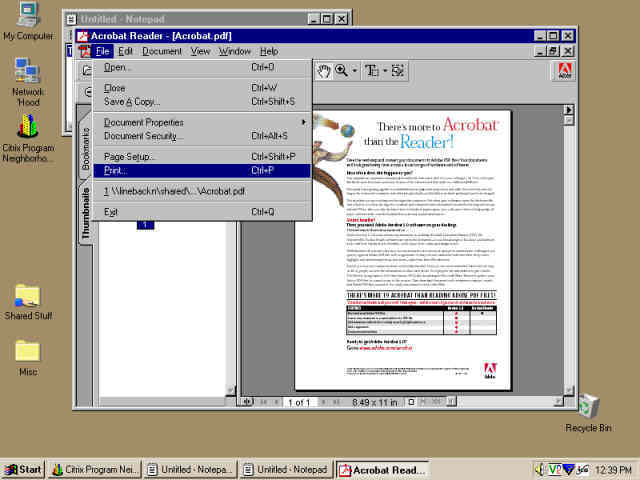Select the Text Select tool
Viewport: 640px width, 480px height.
click(x=371, y=70)
